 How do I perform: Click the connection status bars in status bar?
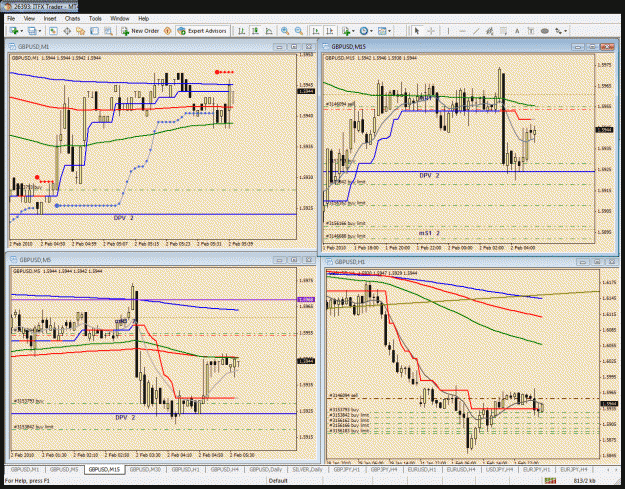pos(550,481)
